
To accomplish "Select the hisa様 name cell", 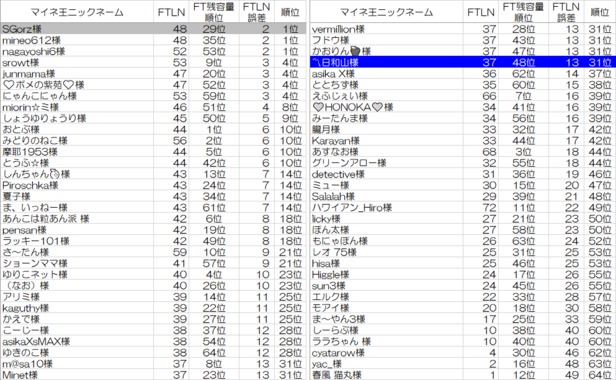I will click(386, 263).
